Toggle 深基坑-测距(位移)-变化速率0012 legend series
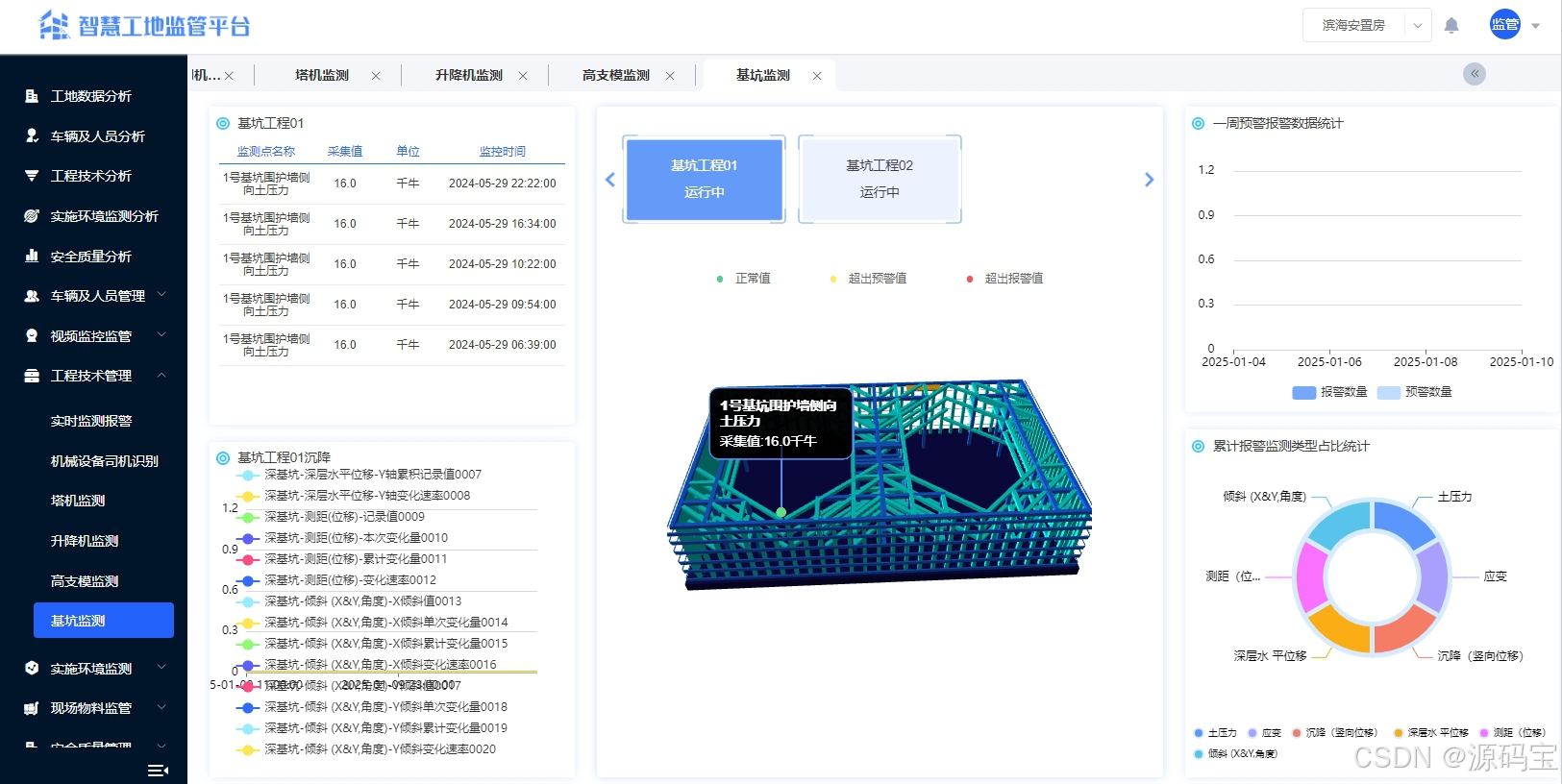This screenshot has width=1562, height=784. (x=336, y=580)
